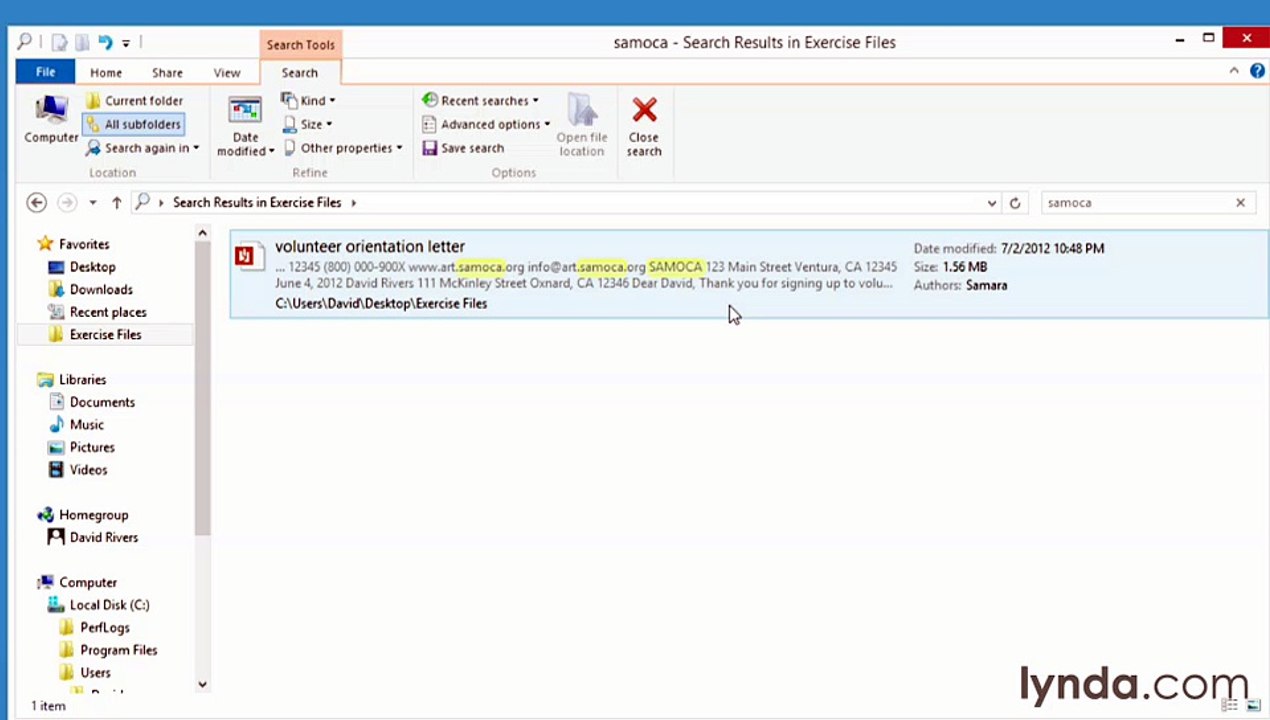Select Favorites in navigation pane

(84, 244)
